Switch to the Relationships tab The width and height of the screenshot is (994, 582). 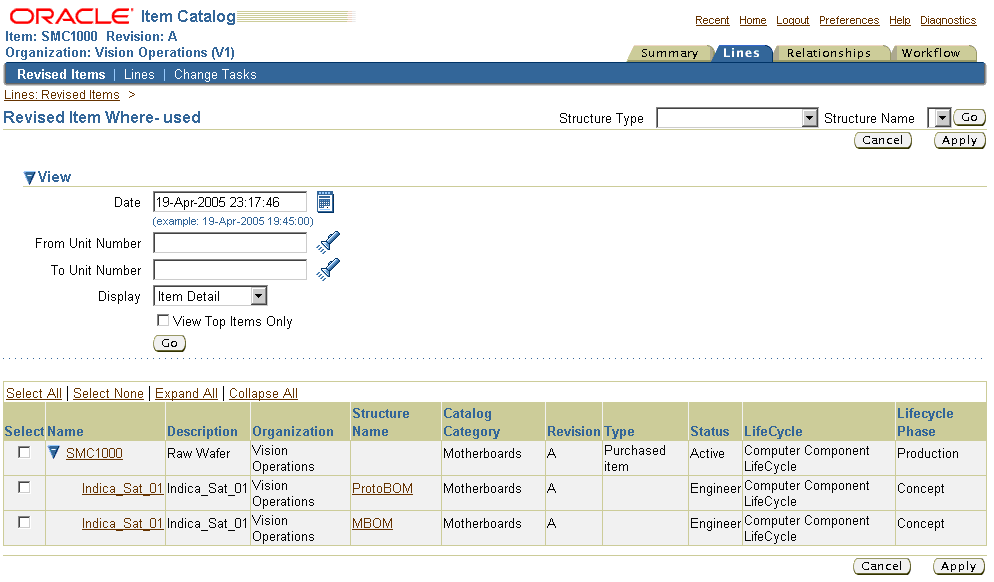coord(829,53)
